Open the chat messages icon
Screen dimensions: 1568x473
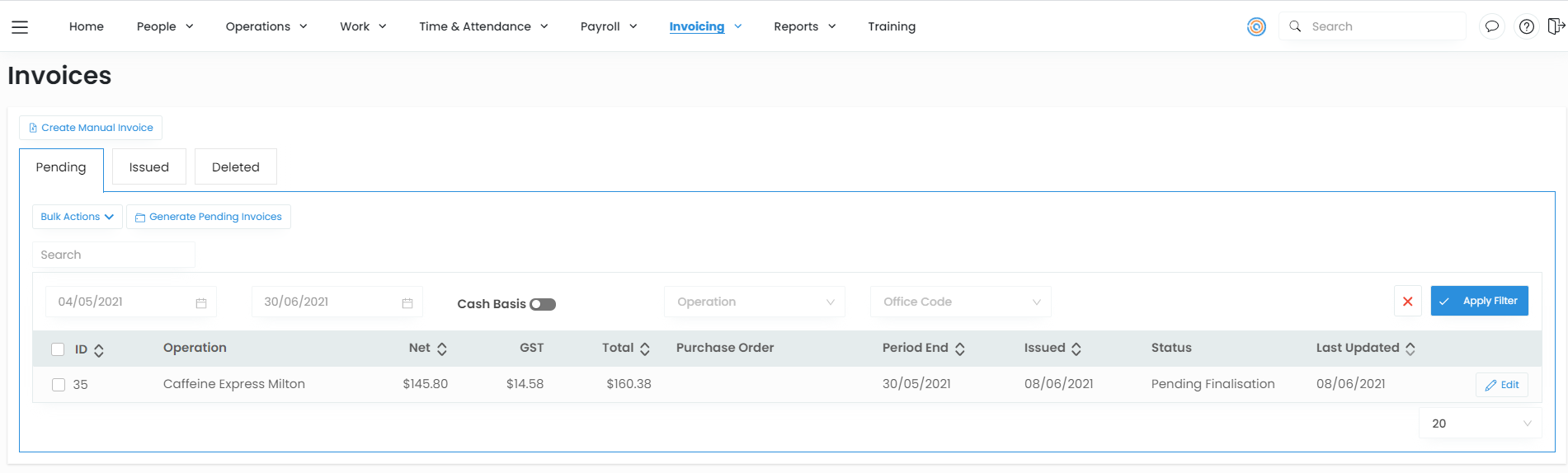click(x=1491, y=26)
